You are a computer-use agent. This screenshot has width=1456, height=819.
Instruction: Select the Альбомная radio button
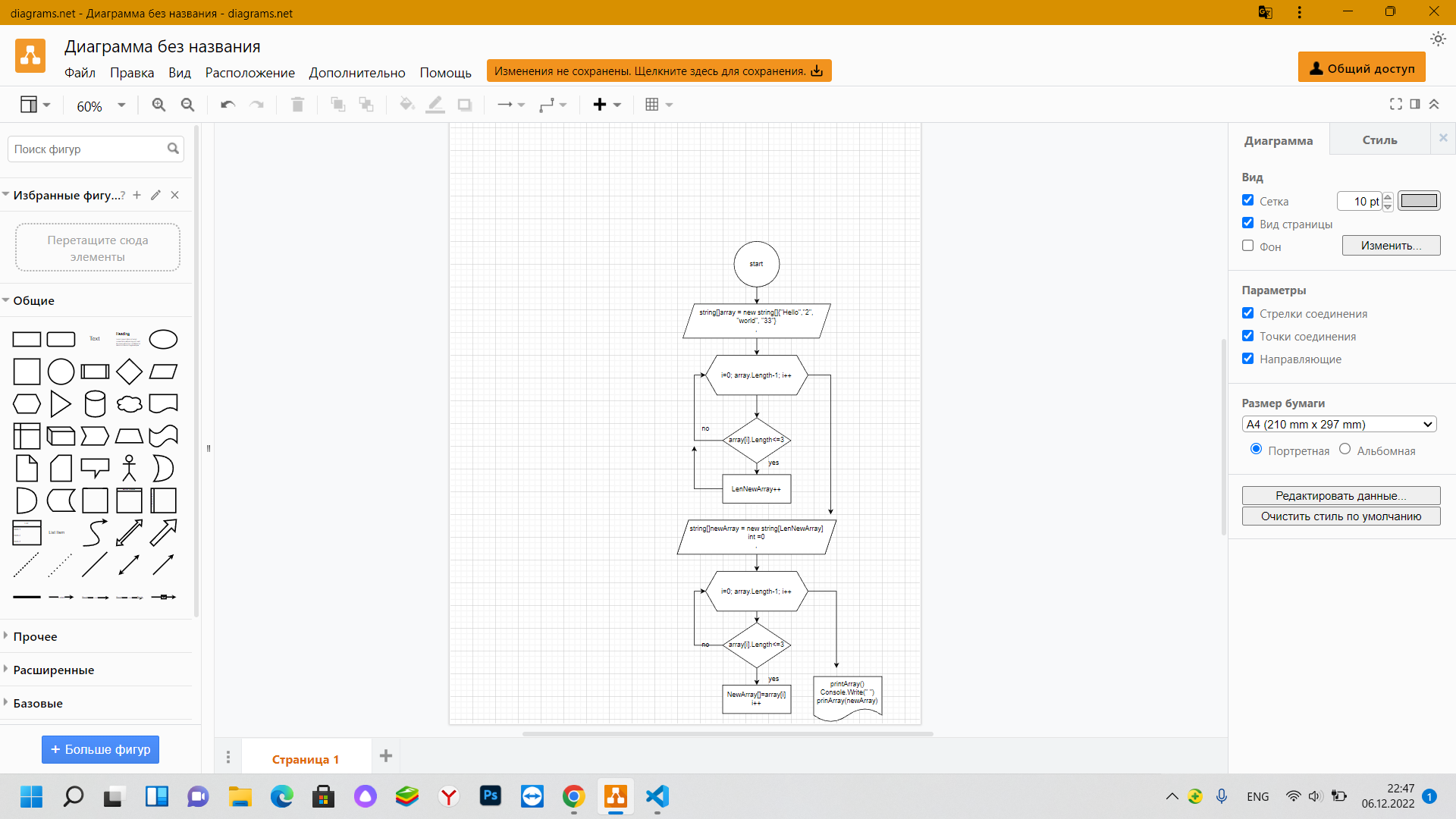1344,449
